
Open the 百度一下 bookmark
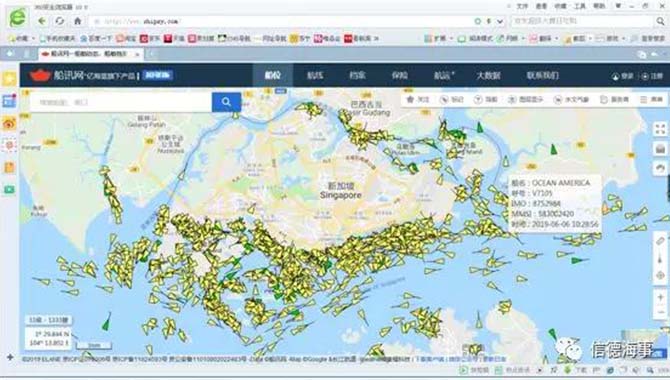(96, 38)
